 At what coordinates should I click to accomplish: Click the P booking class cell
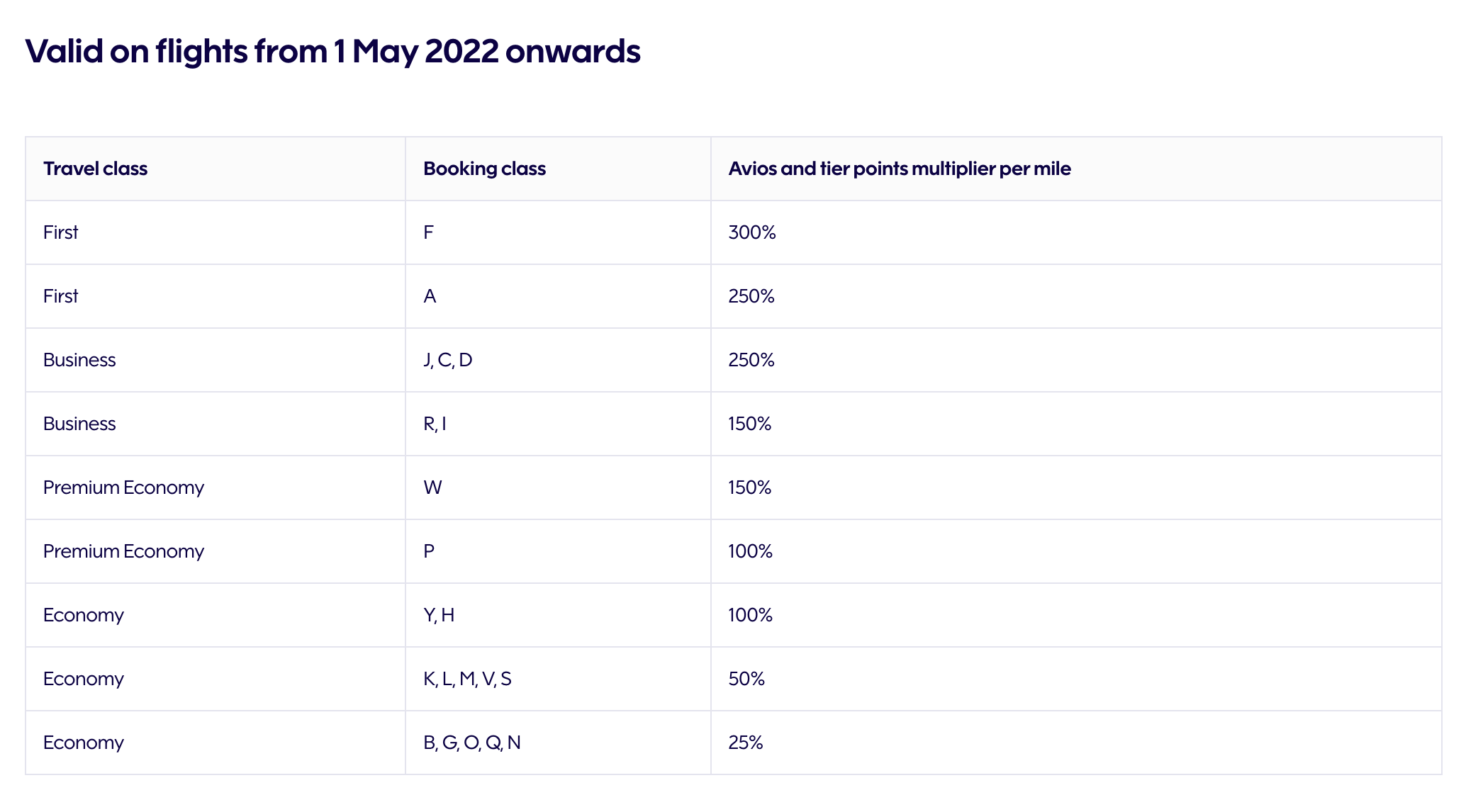(x=558, y=551)
